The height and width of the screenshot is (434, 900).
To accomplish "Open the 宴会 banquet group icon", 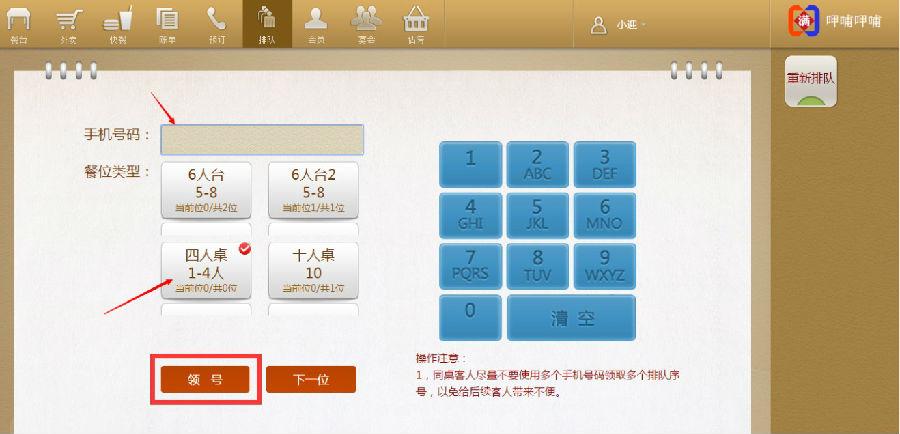I will coord(365,25).
